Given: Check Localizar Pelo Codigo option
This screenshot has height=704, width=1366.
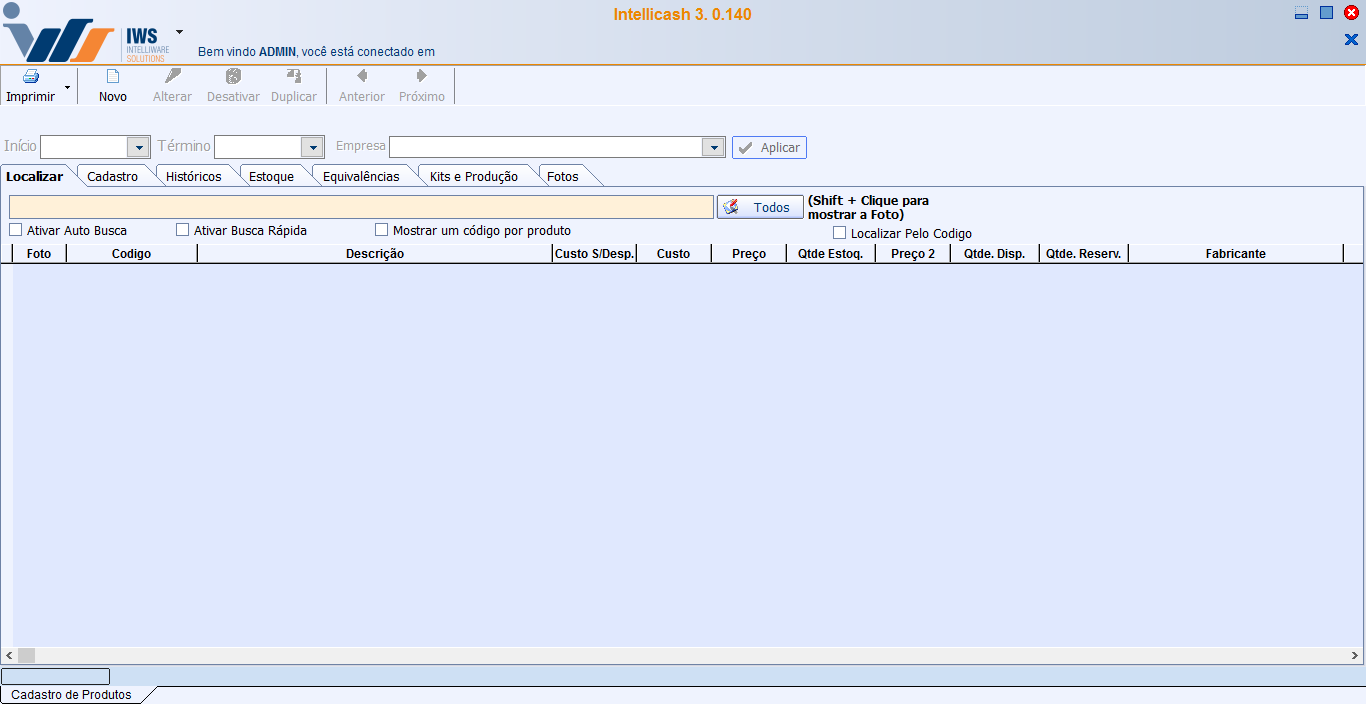Looking at the screenshot, I should (840, 233).
